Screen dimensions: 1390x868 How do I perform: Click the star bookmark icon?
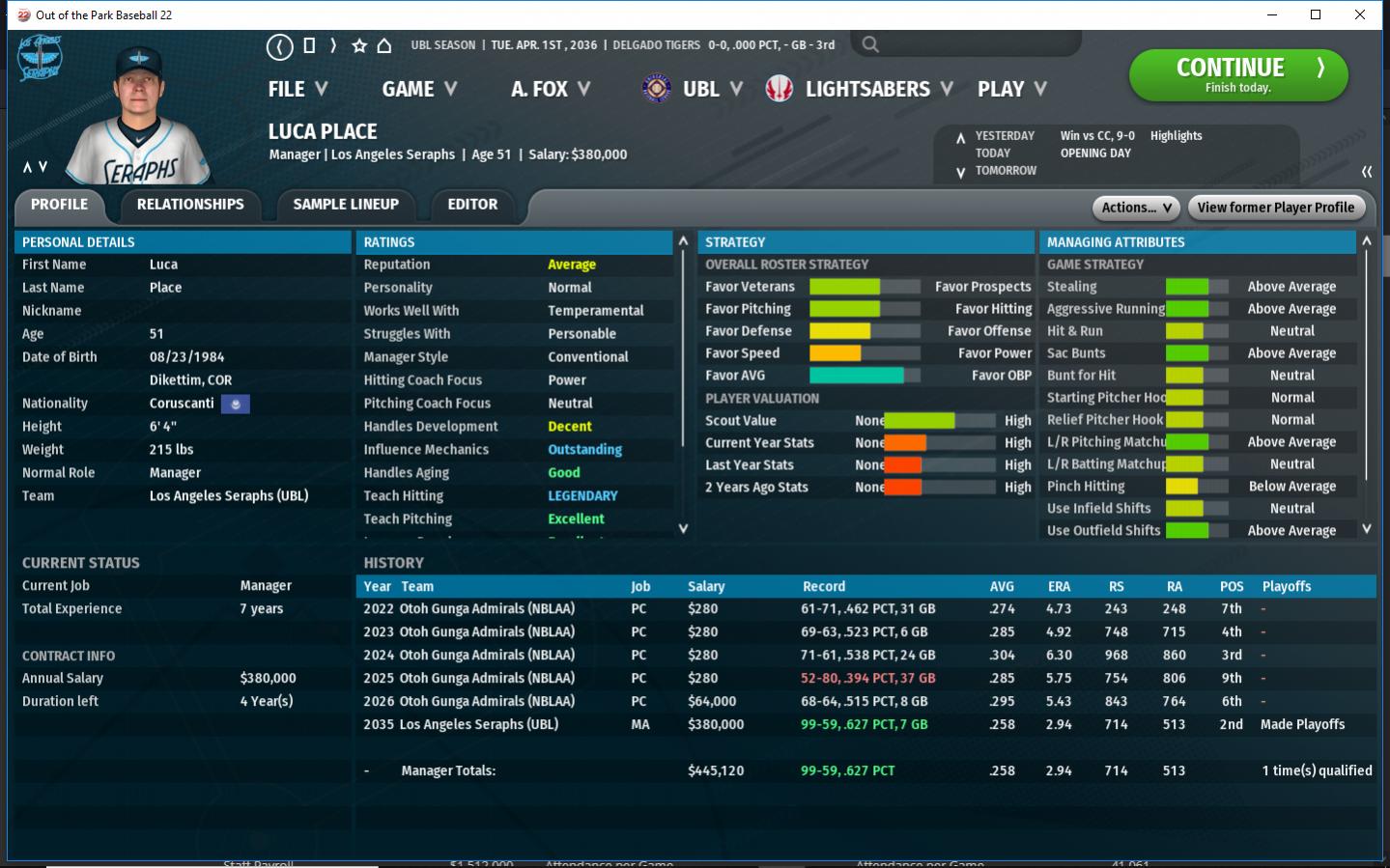(x=359, y=45)
